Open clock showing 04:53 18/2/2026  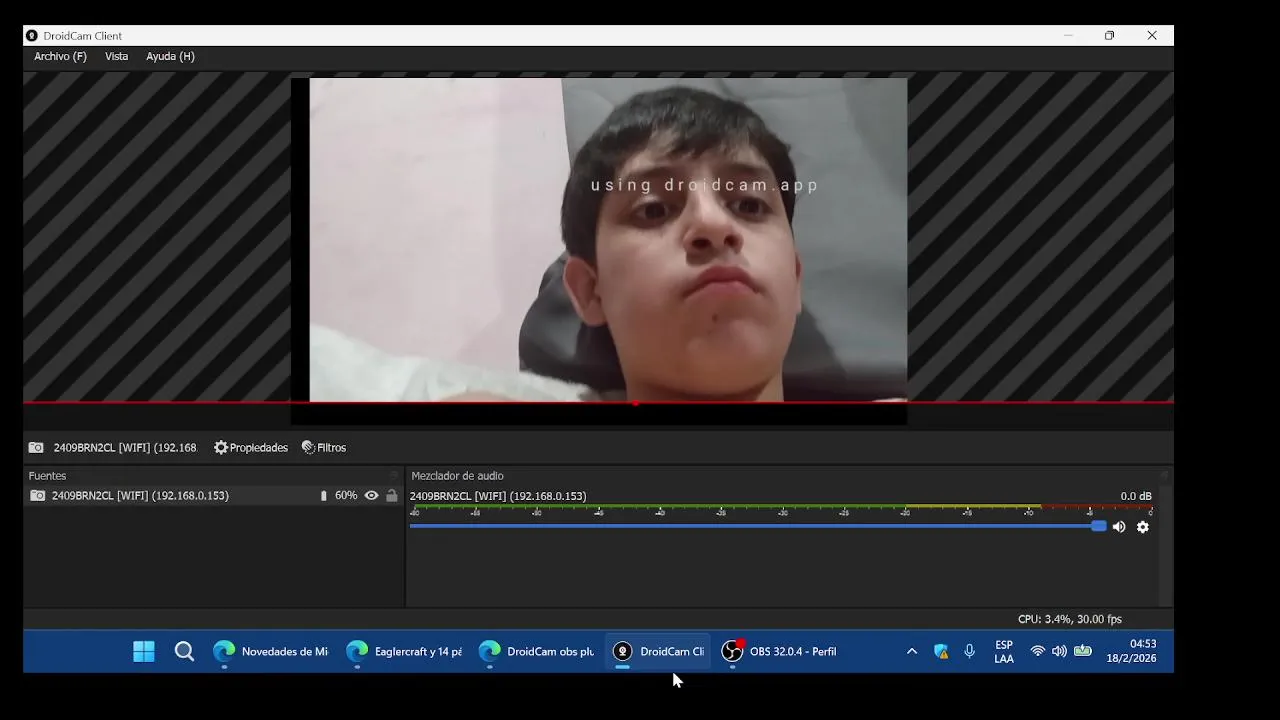click(x=1132, y=652)
